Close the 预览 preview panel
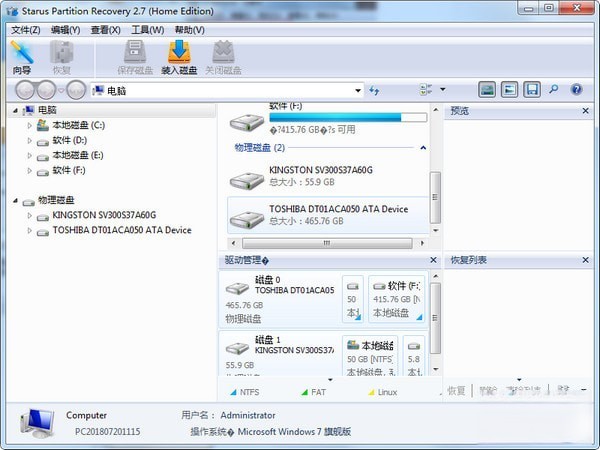600x450 pixels. tap(590, 111)
